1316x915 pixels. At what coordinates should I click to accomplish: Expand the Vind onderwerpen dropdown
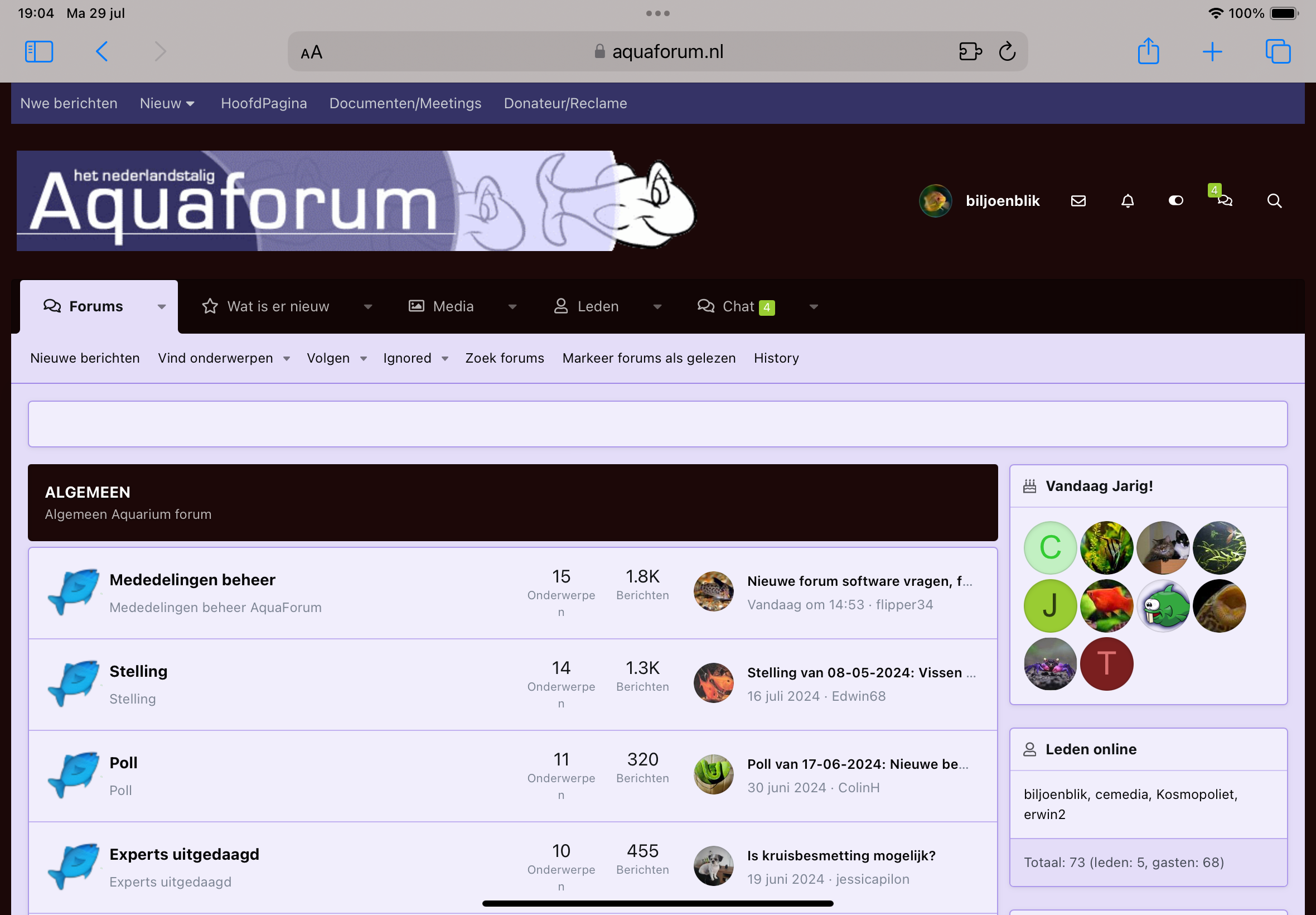[287, 358]
